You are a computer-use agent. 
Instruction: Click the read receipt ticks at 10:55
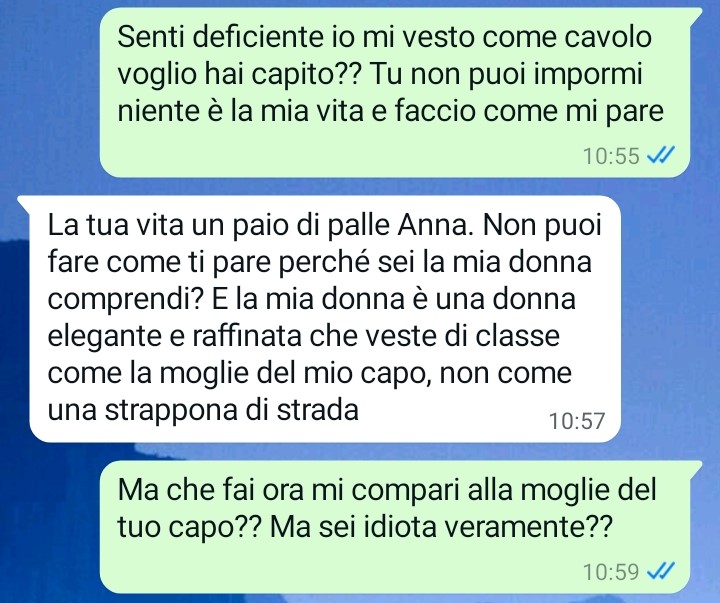[661, 155]
